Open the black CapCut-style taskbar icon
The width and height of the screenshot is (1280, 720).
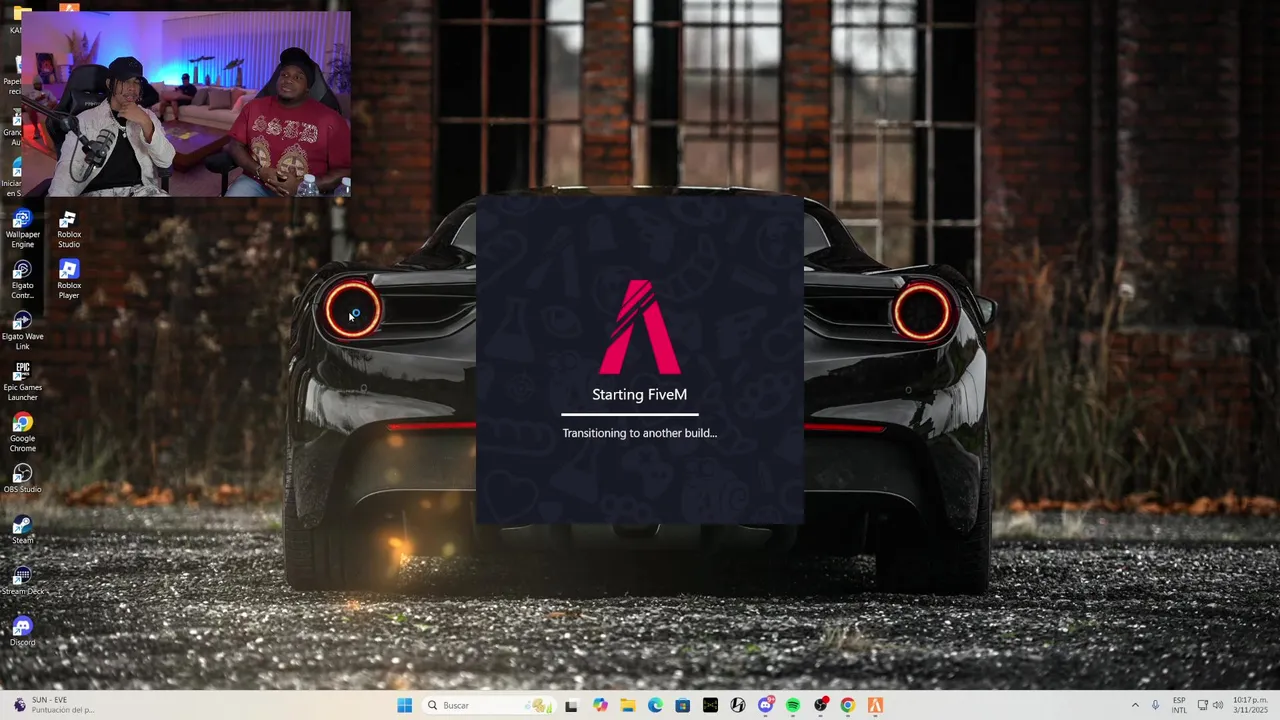[x=710, y=705]
